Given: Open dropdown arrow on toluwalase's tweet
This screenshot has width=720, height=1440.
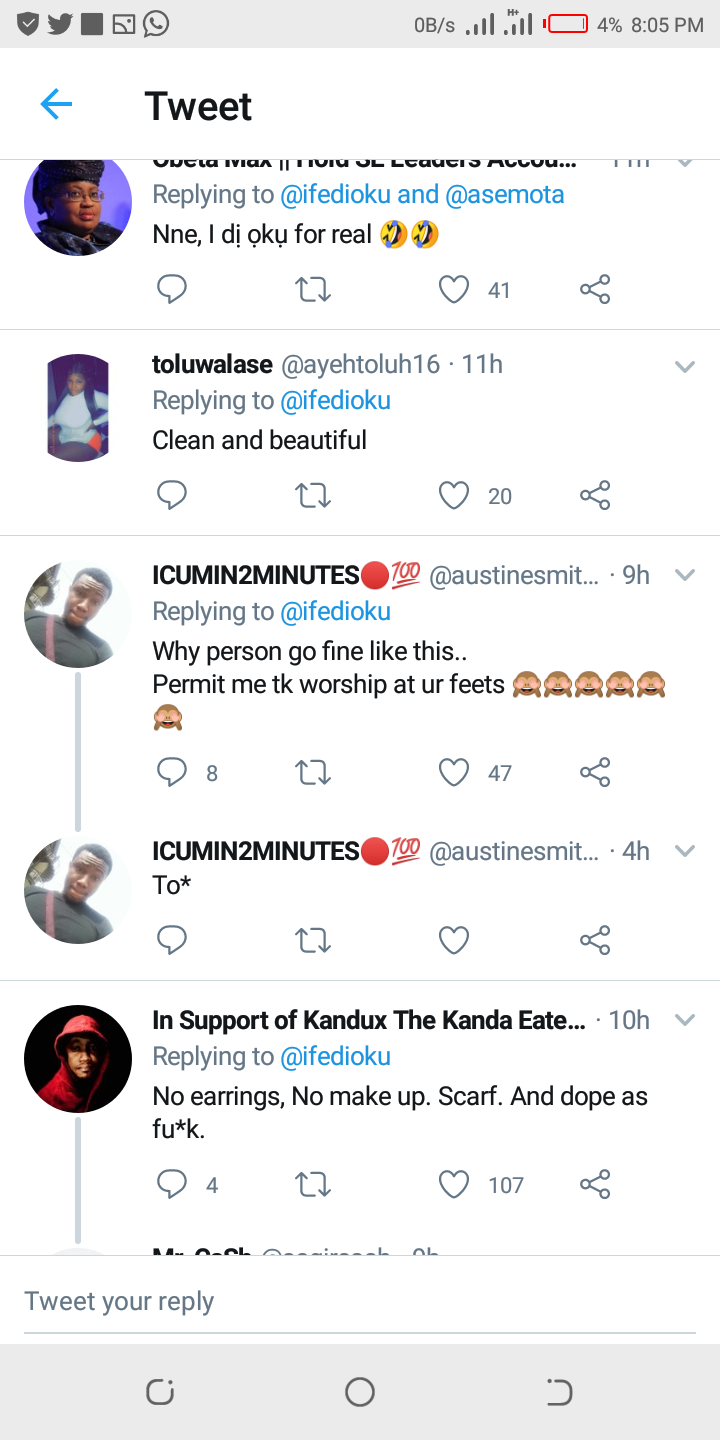Looking at the screenshot, I should pos(685,367).
